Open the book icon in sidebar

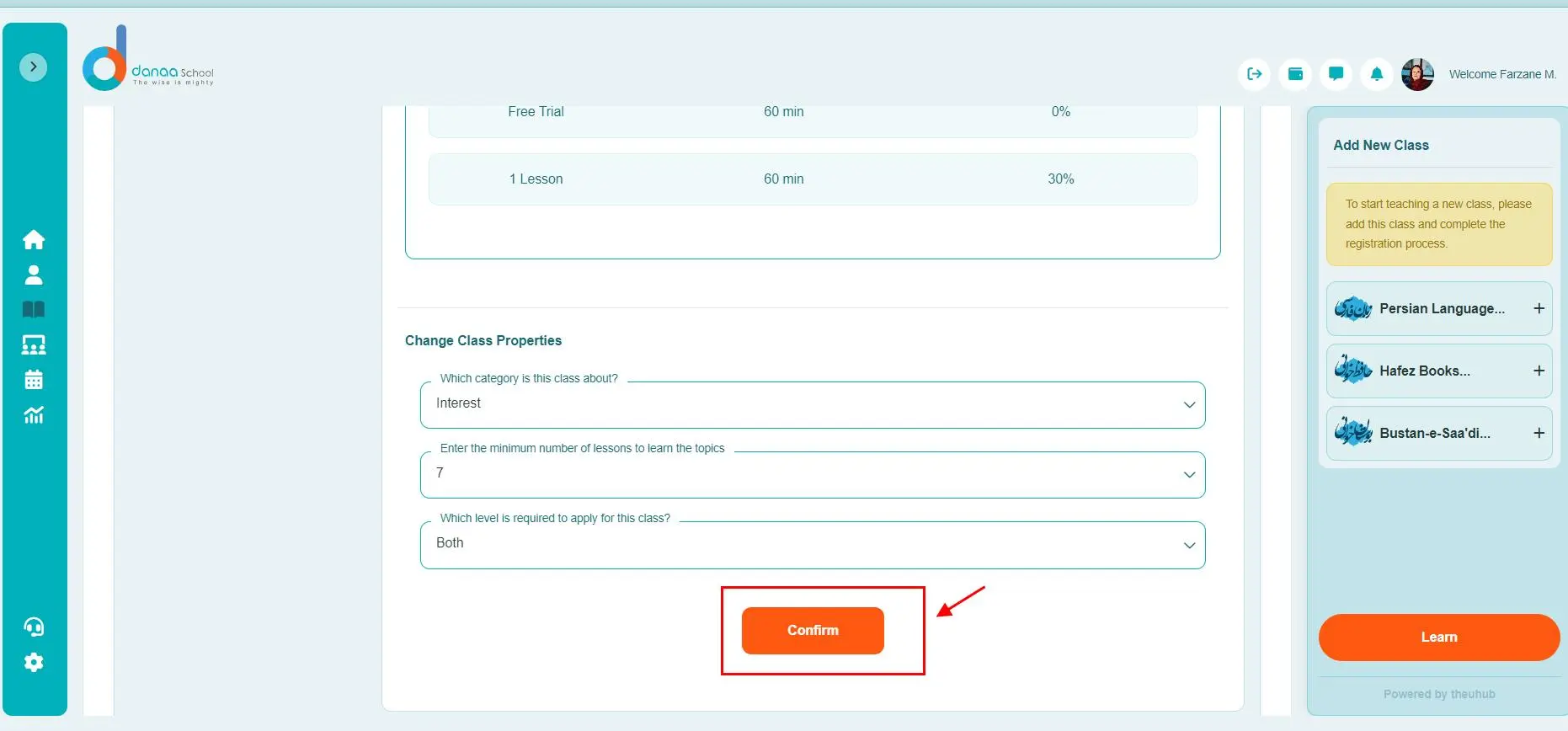(34, 310)
